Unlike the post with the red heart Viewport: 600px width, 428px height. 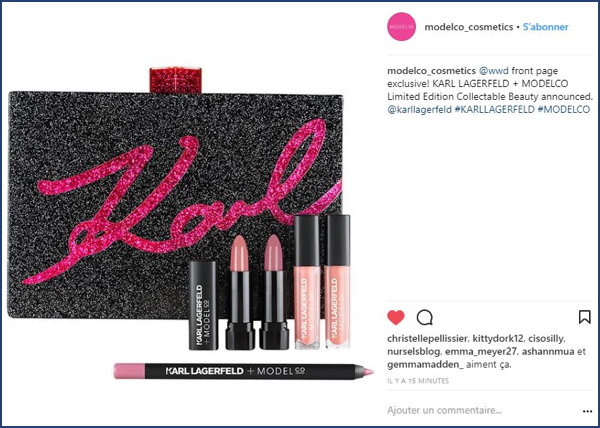coord(396,317)
